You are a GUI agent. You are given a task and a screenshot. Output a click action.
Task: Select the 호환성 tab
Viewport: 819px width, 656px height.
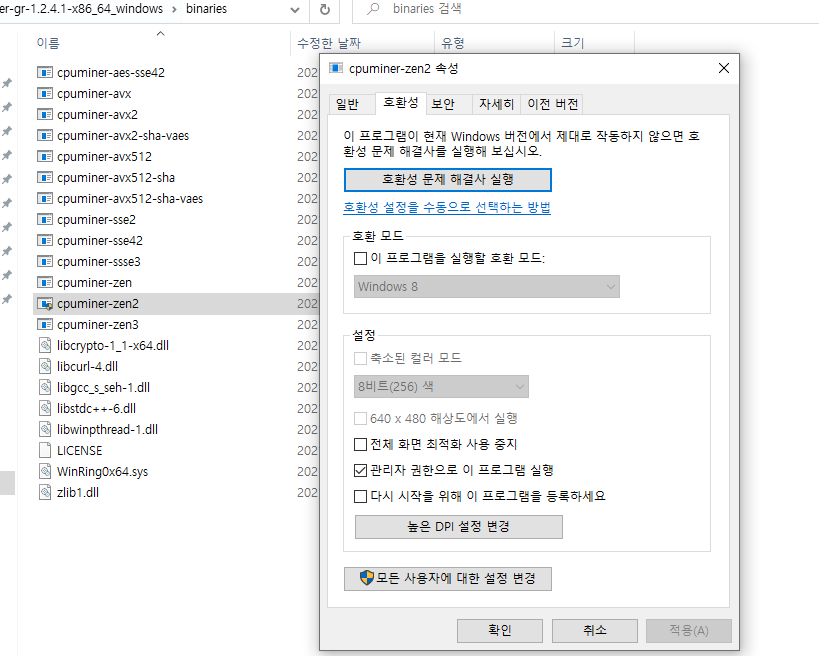[401, 103]
